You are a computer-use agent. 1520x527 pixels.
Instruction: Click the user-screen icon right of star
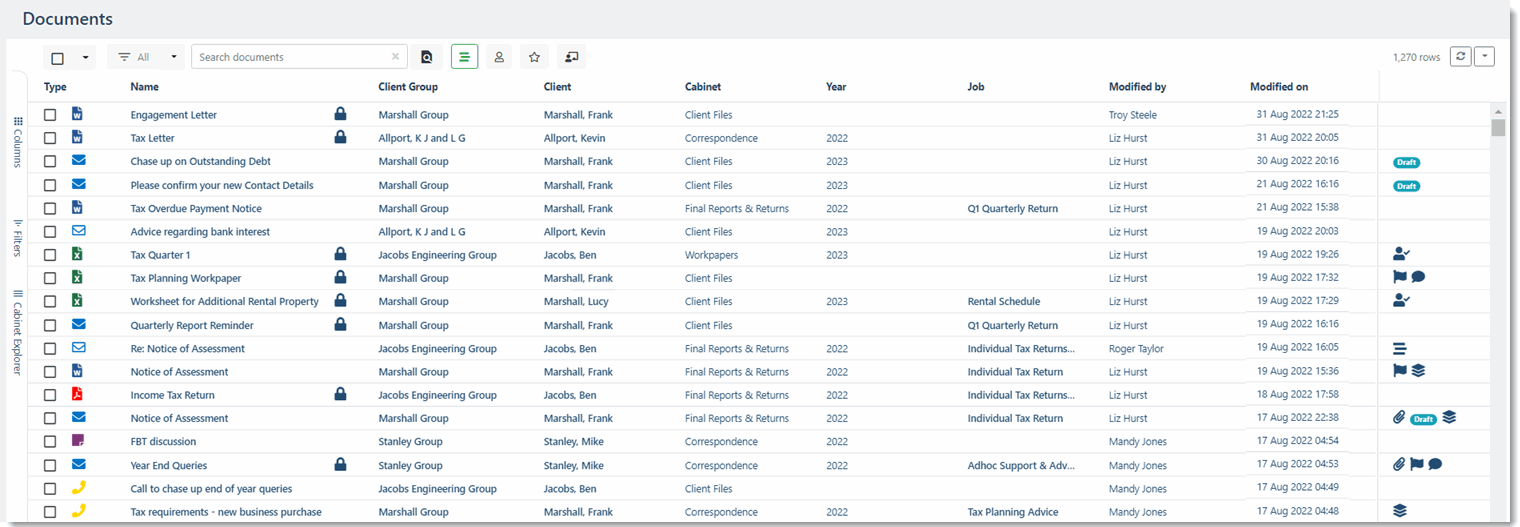571,57
